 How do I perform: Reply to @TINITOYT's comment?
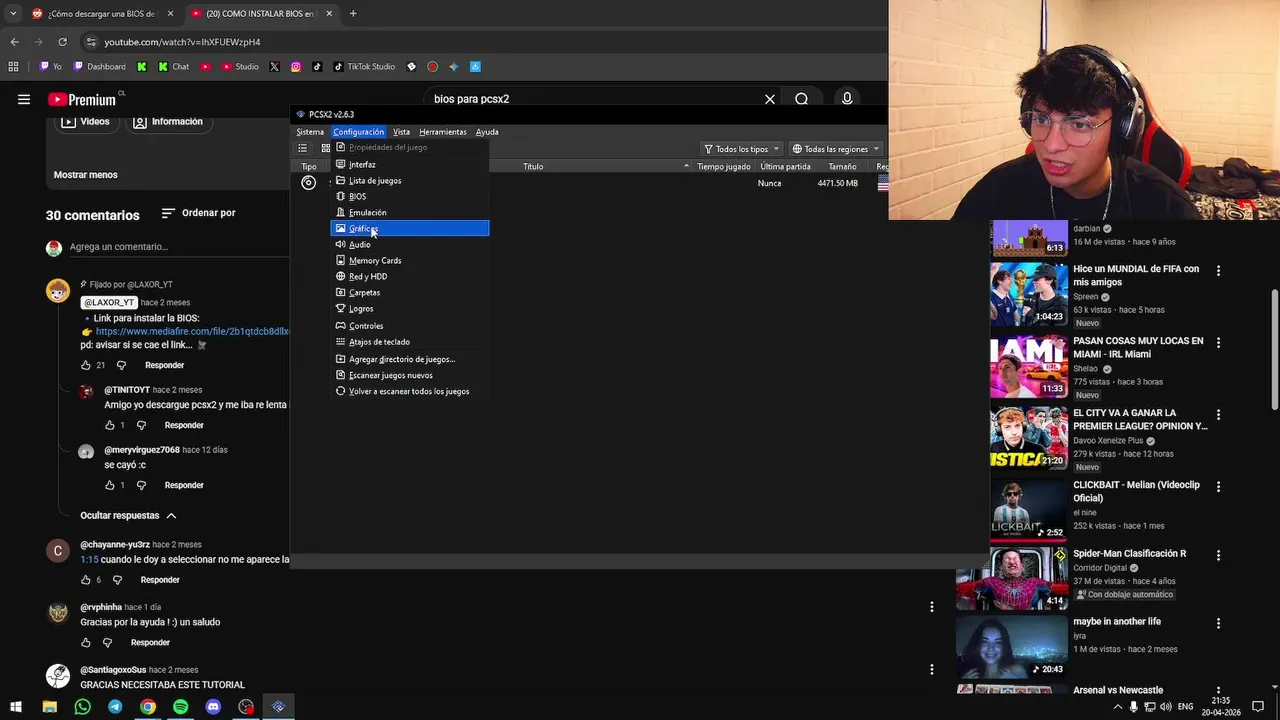[x=184, y=425]
